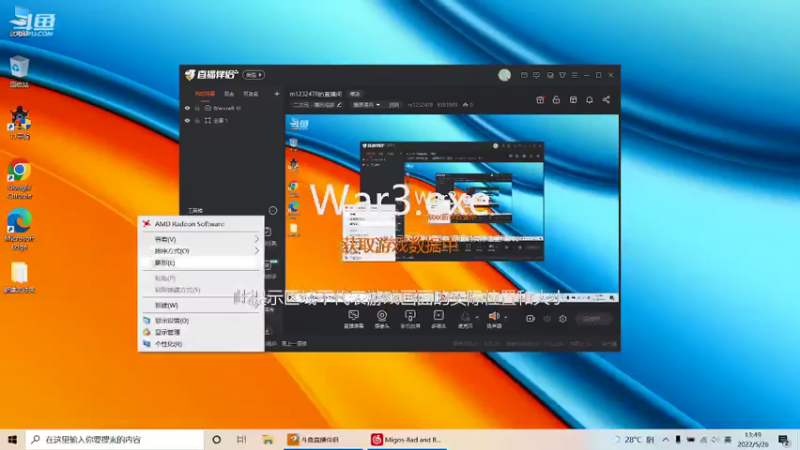Image resolution: width=800 pixels, height=450 pixels.
Task: Click the share icon in companion window
Action: (606, 99)
